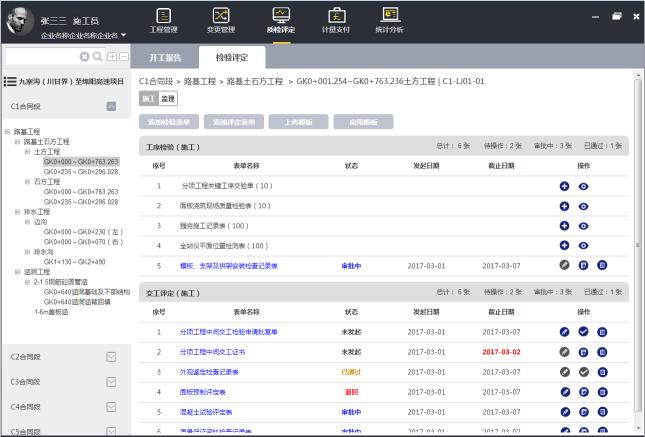Viewport: 645px width, 437px height.
Task: Select the 监理 toggle option
Action: tap(168, 99)
